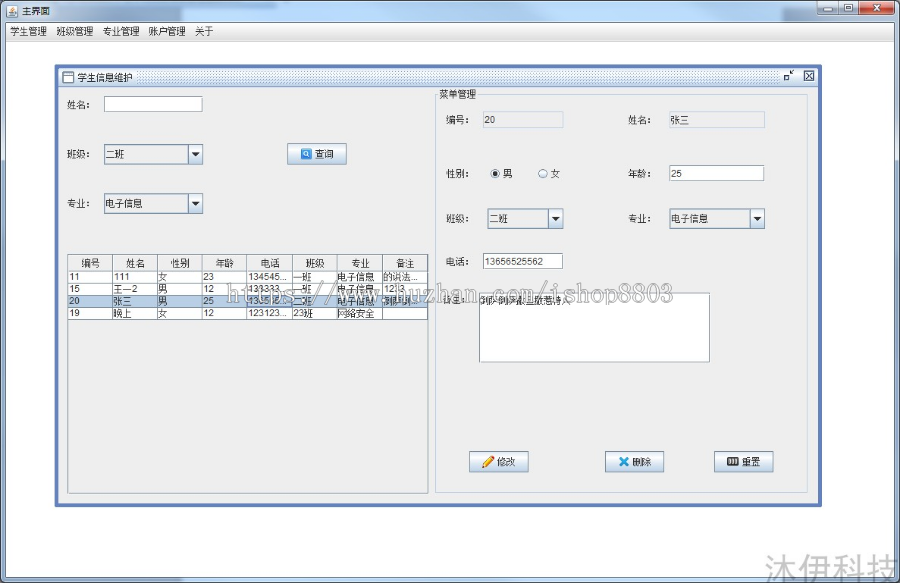Image resolution: width=900 pixels, height=583 pixels.
Task: Click the 重置 reset button
Action: tap(743, 461)
